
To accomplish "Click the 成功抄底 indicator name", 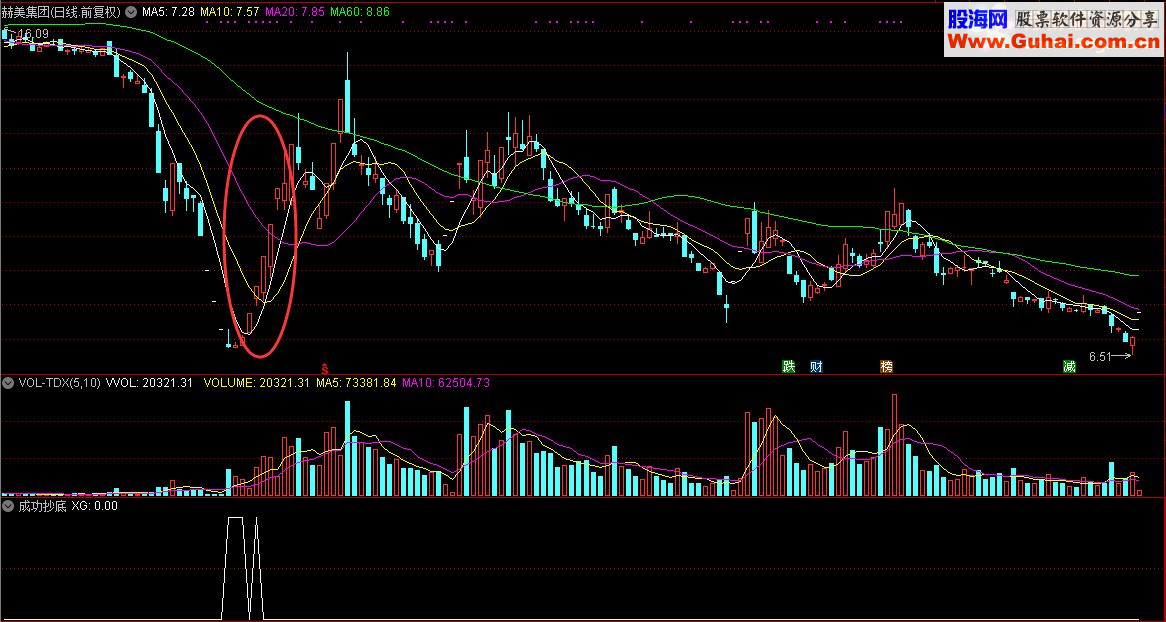I will click(x=42, y=506).
